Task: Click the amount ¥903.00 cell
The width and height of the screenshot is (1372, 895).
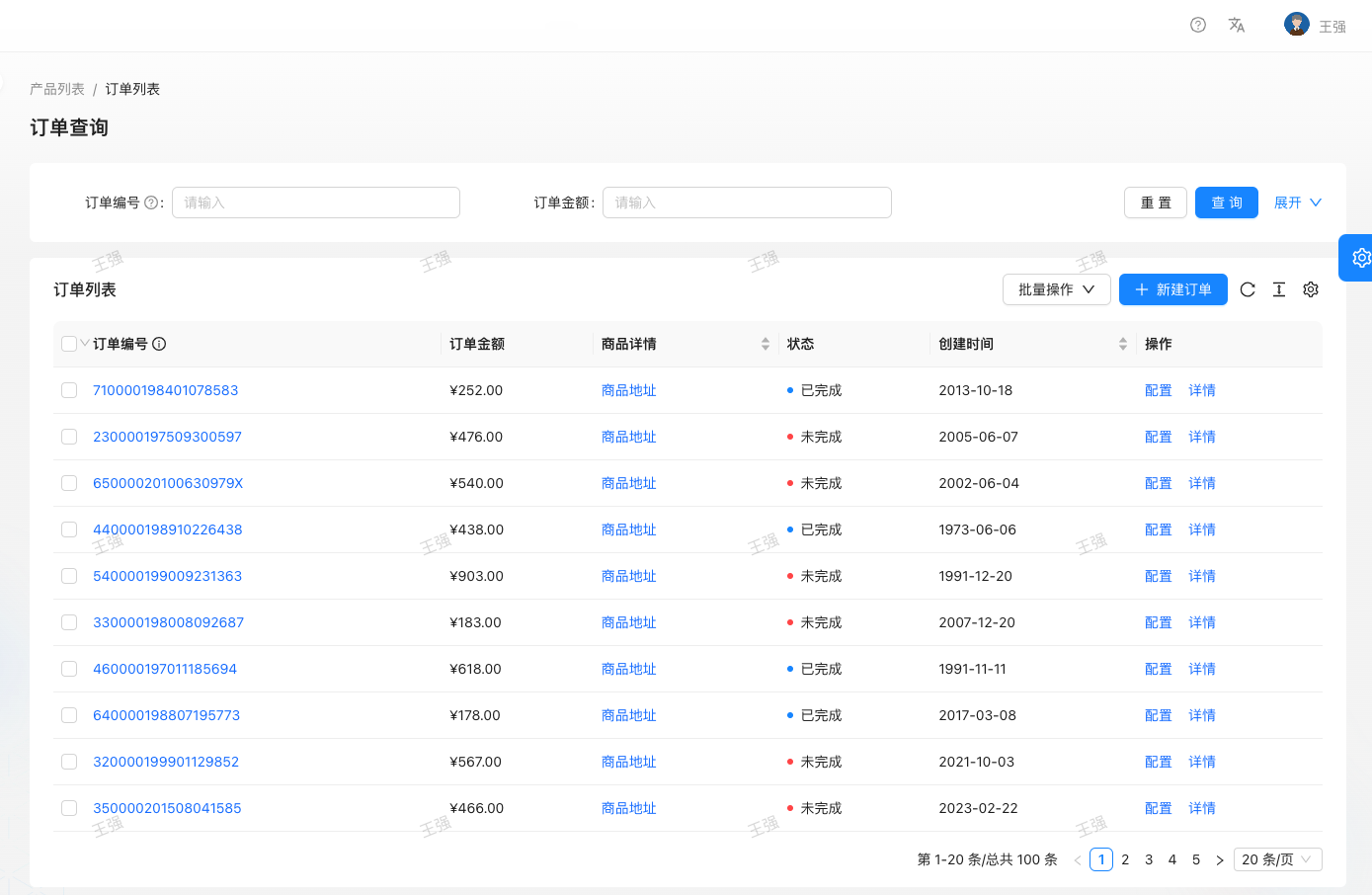Action: tap(476, 576)
